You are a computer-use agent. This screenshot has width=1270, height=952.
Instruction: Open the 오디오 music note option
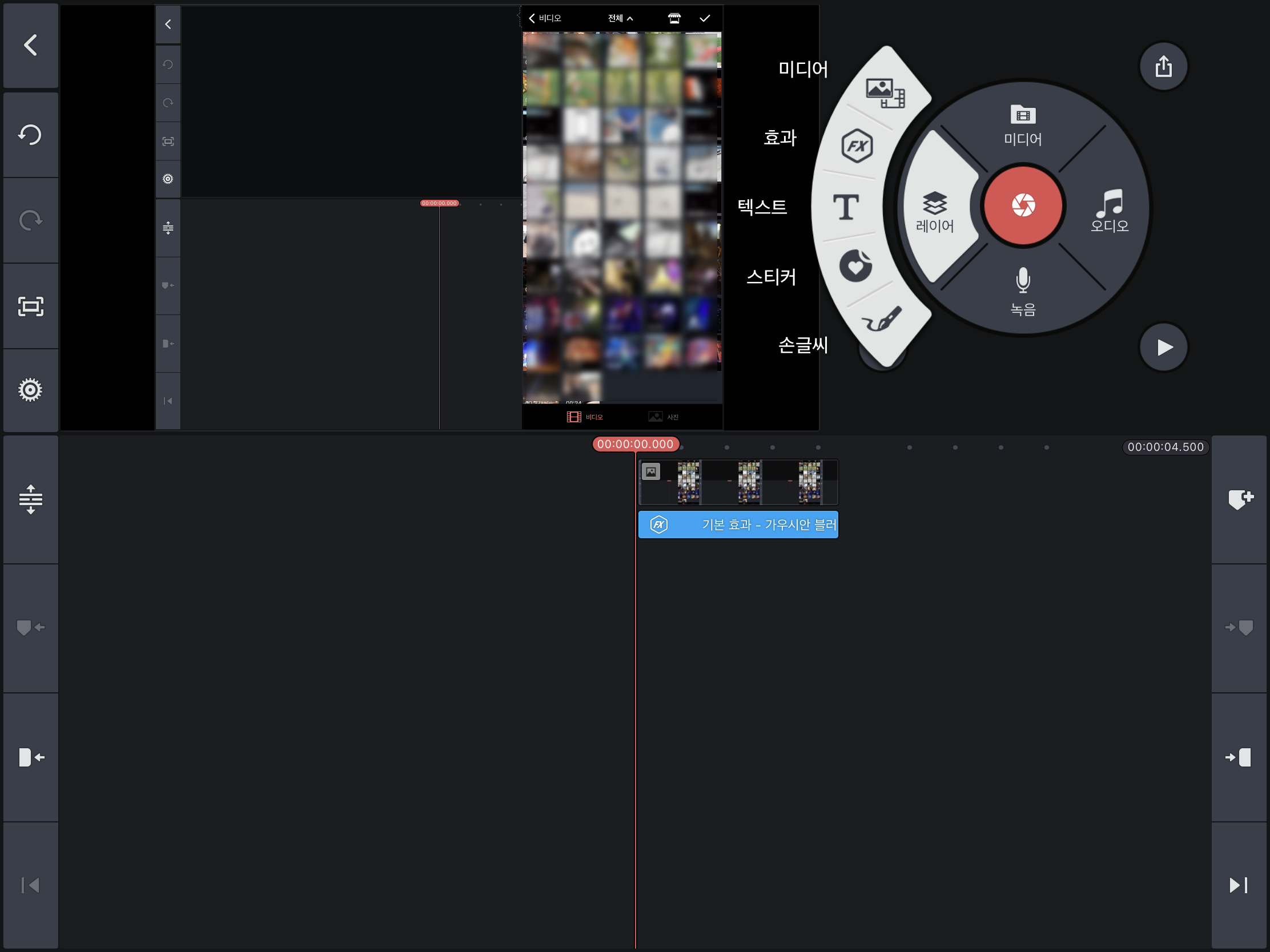pos(1108,210)
